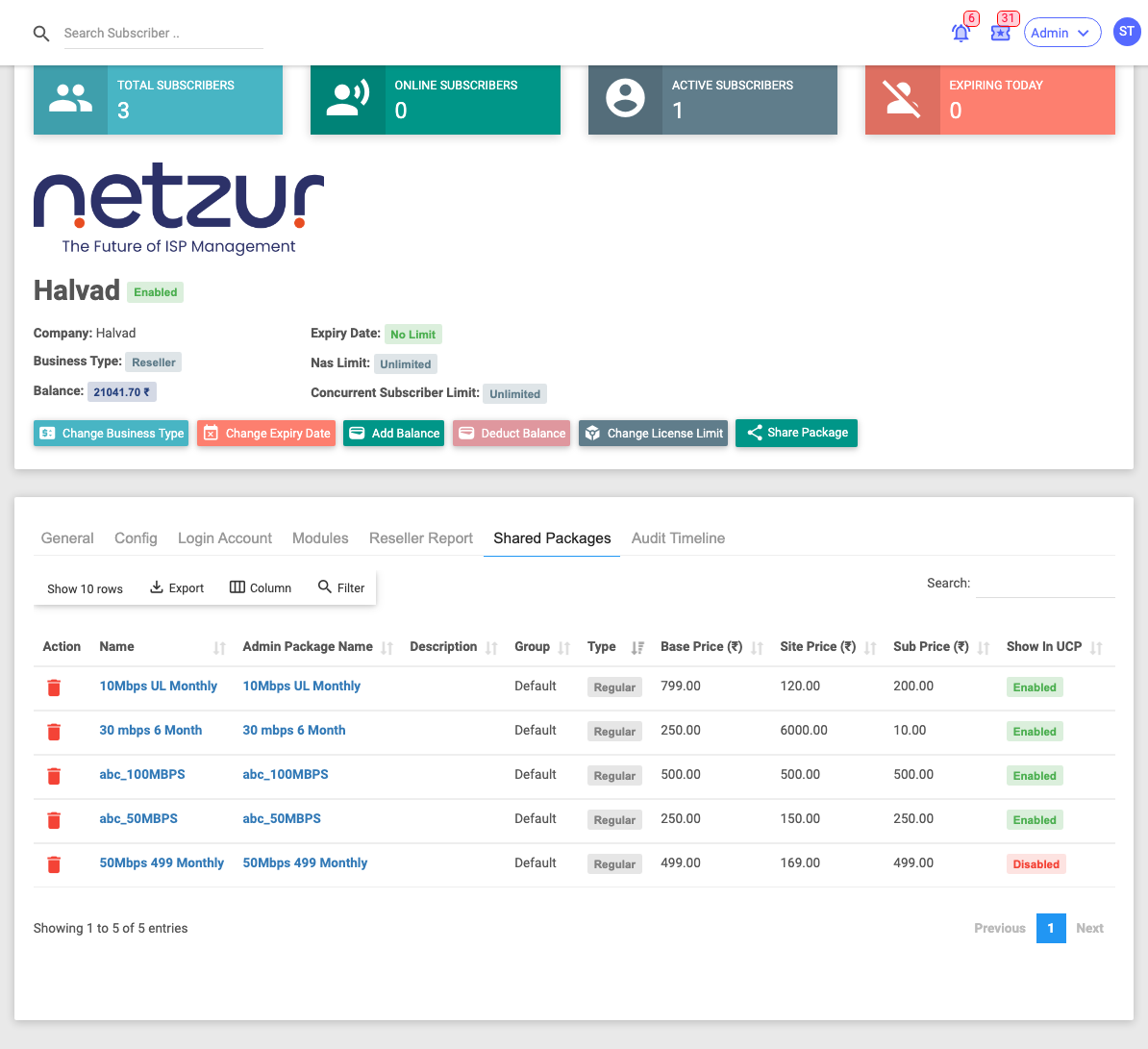The image size is (1148, 1049).
Task: Open the Show 10 rows selector
Action: pos(85,588)
